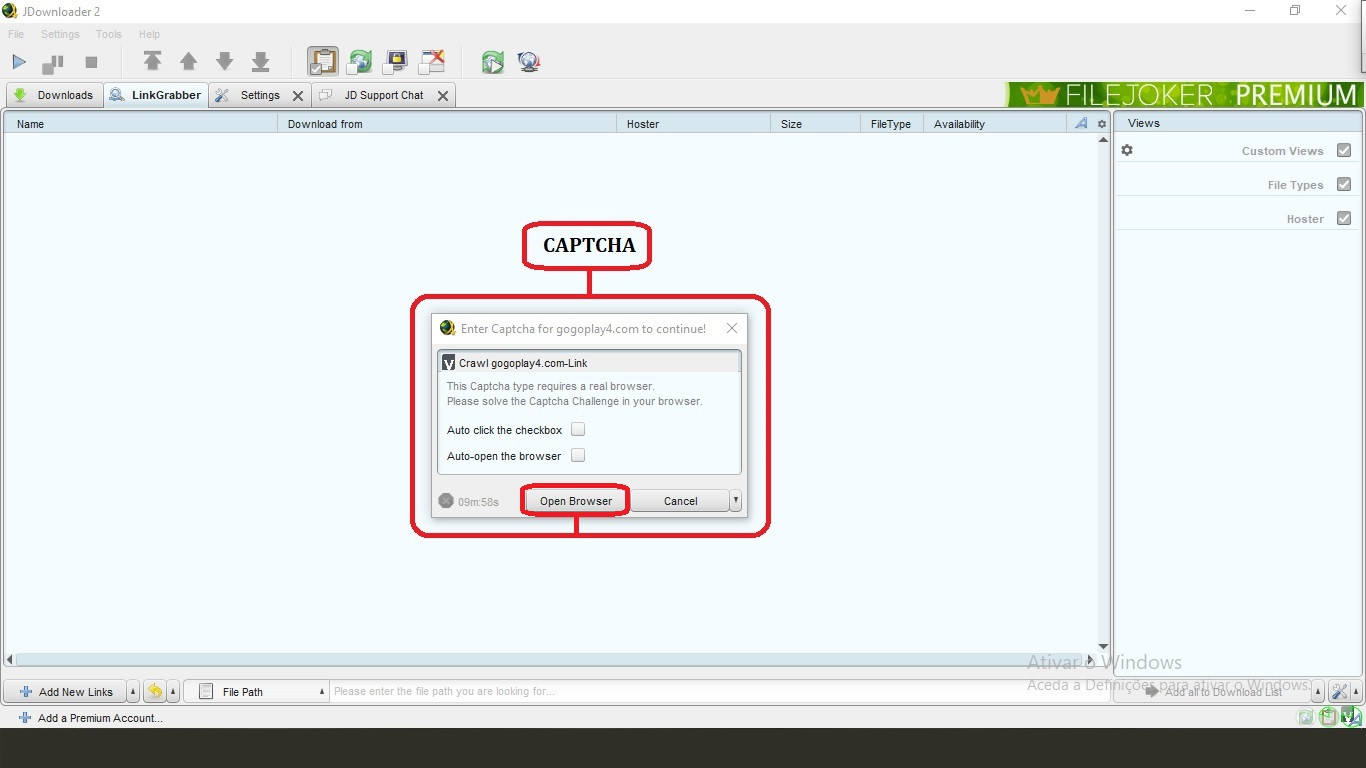Stop all downloads via the square icon
The image size is (1366, 768).
(91, 62)
